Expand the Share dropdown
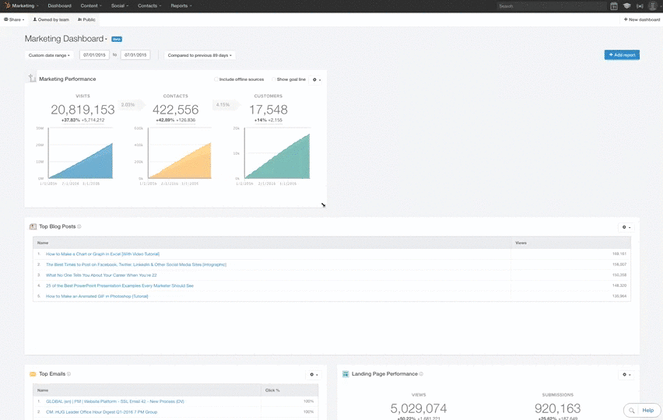 [15, 19]
